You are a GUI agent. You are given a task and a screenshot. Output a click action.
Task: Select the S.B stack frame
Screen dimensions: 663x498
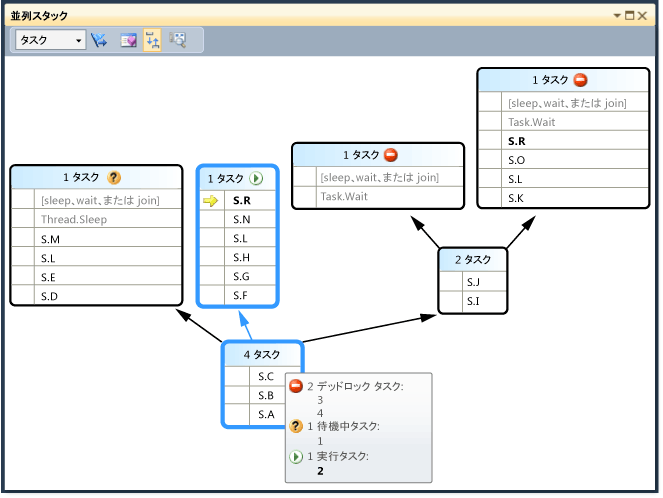[266, 395]
